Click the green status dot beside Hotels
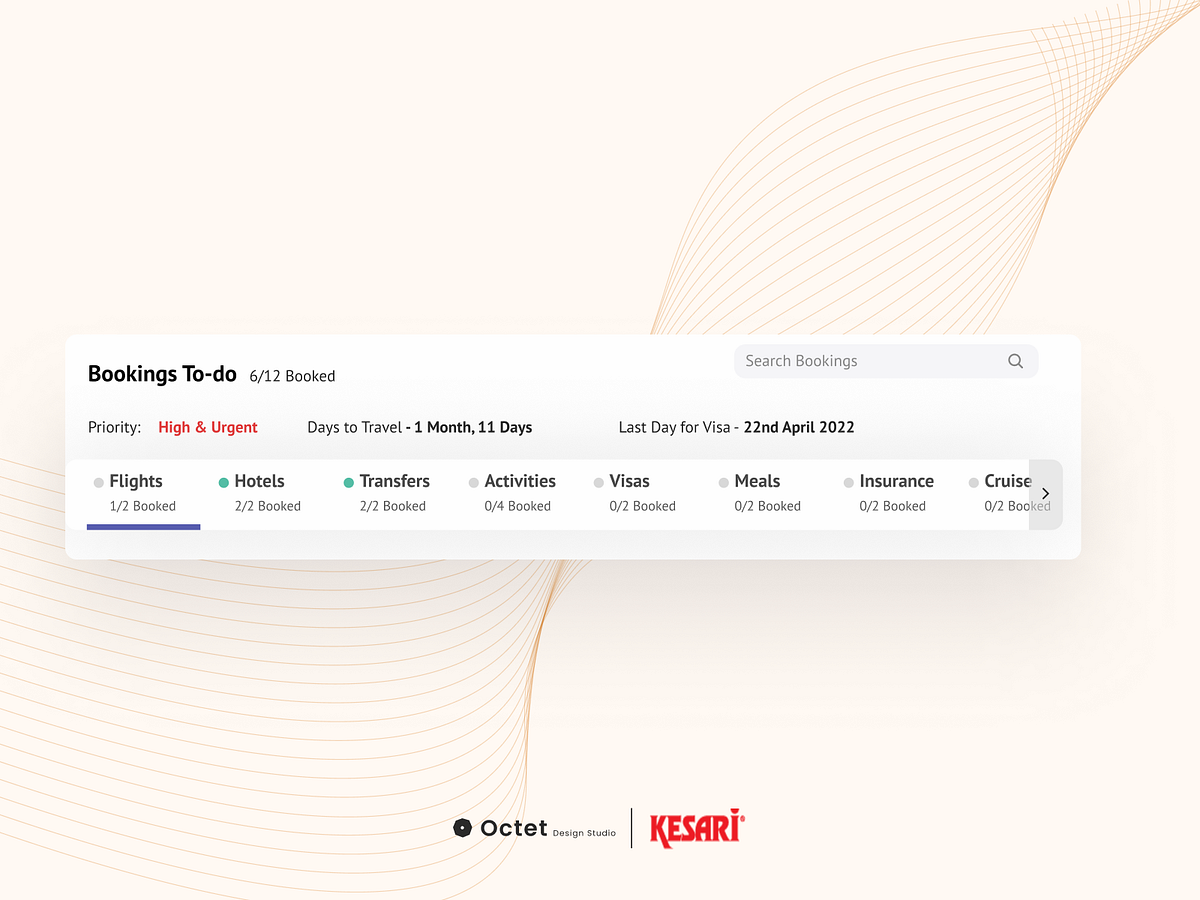 (x=222, y=481)
